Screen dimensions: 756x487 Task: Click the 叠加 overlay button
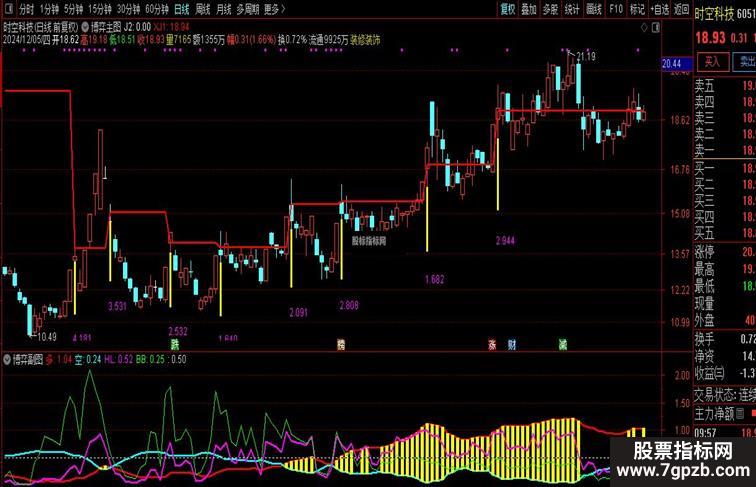529,9
